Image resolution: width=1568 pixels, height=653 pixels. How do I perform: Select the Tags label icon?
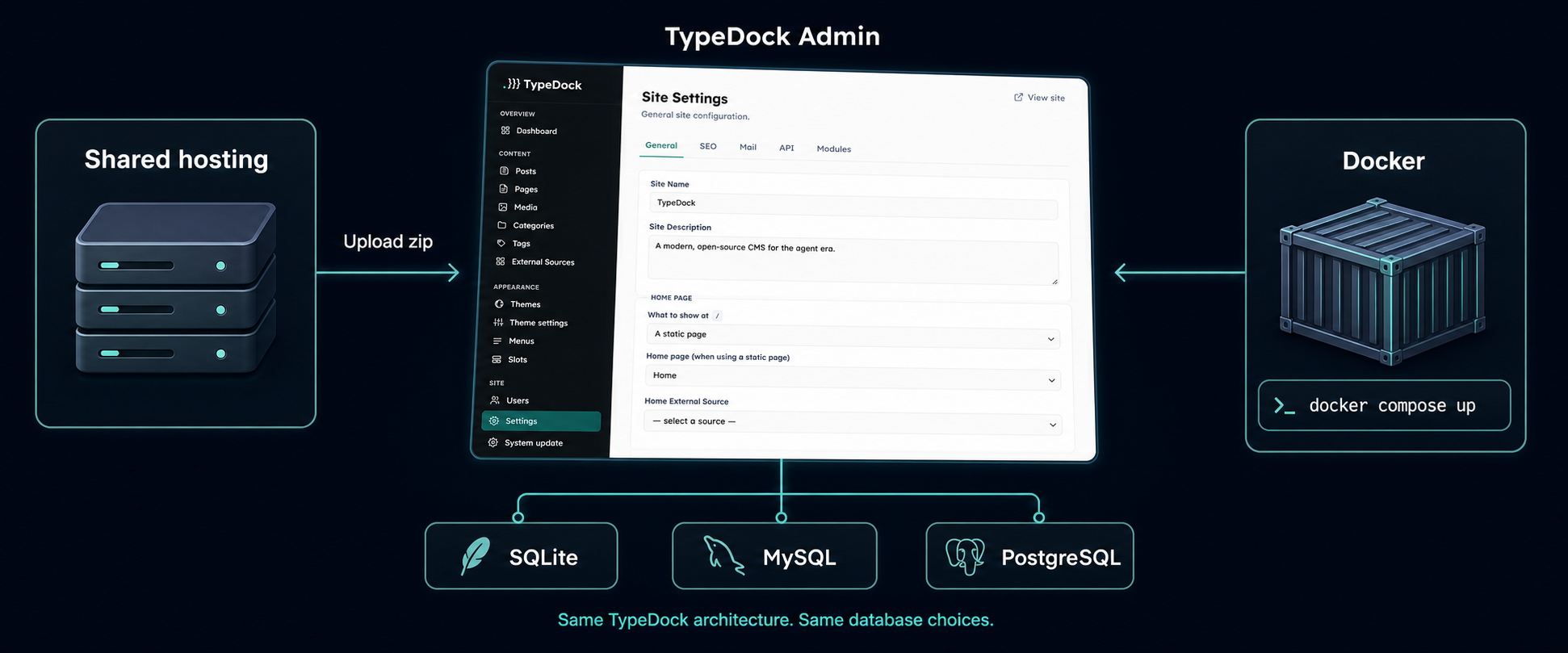tap(501, 243)
